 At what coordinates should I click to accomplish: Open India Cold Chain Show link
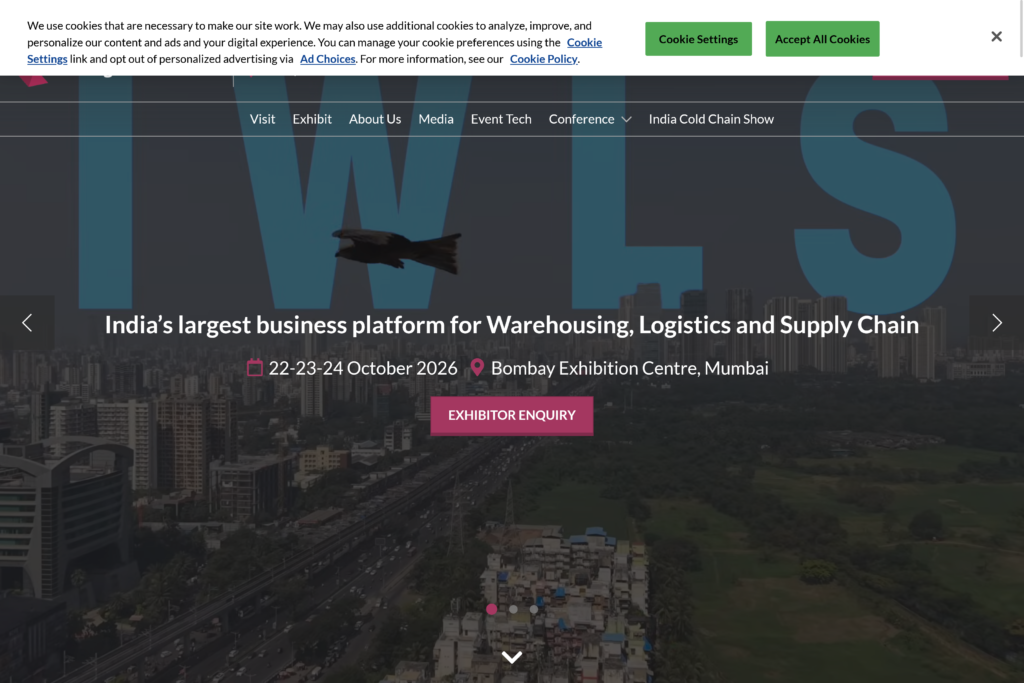711,119
